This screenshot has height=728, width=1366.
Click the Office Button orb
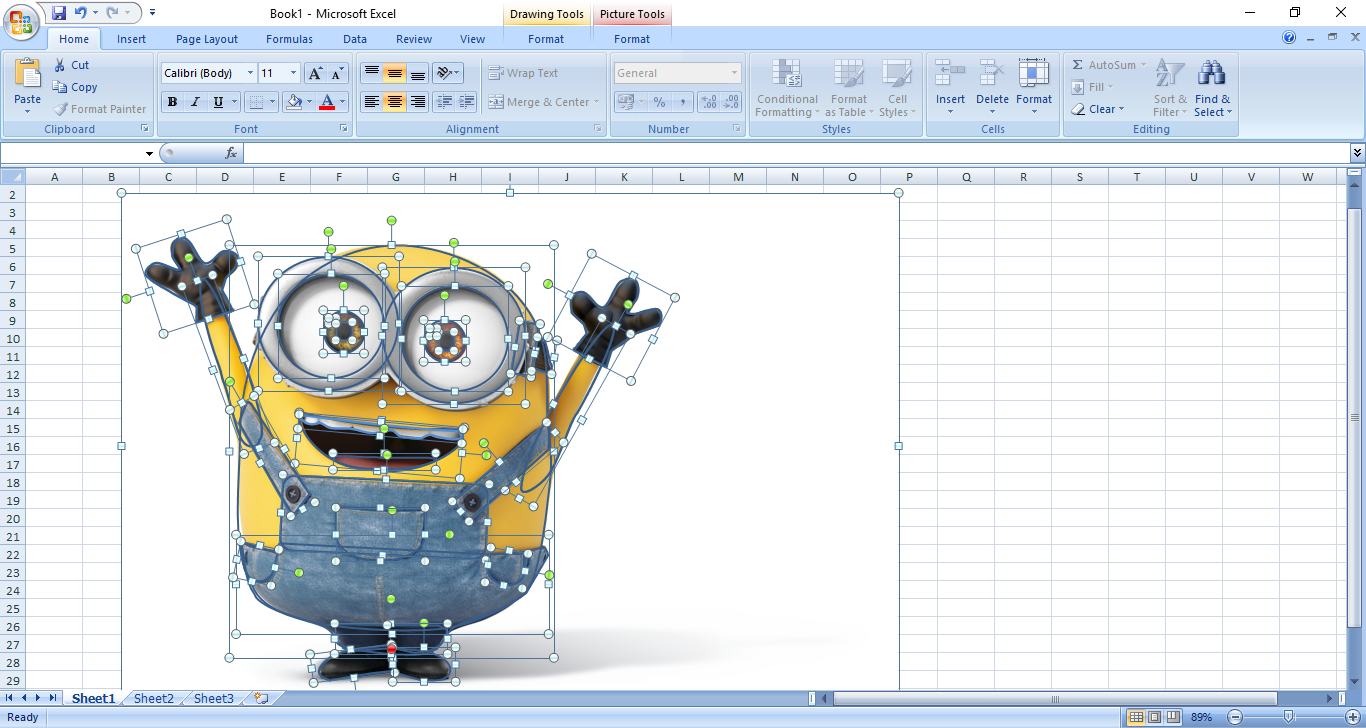20,20
